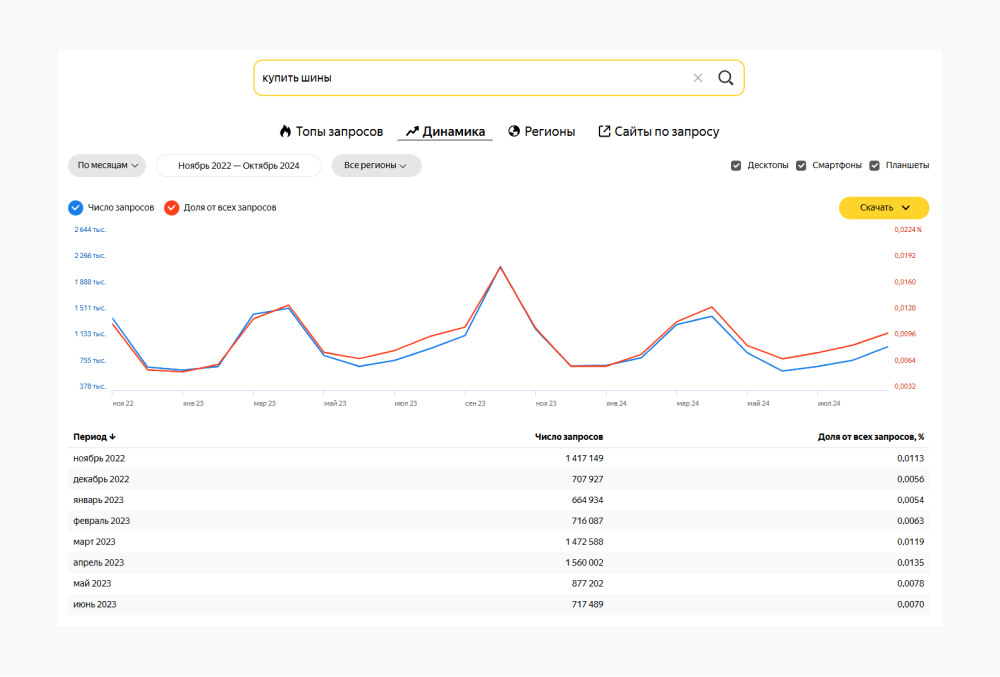The width and height of the screenshot is (1000, 677).
Task: Toggle the blue Число запросов series
Action: click(75, 207)
